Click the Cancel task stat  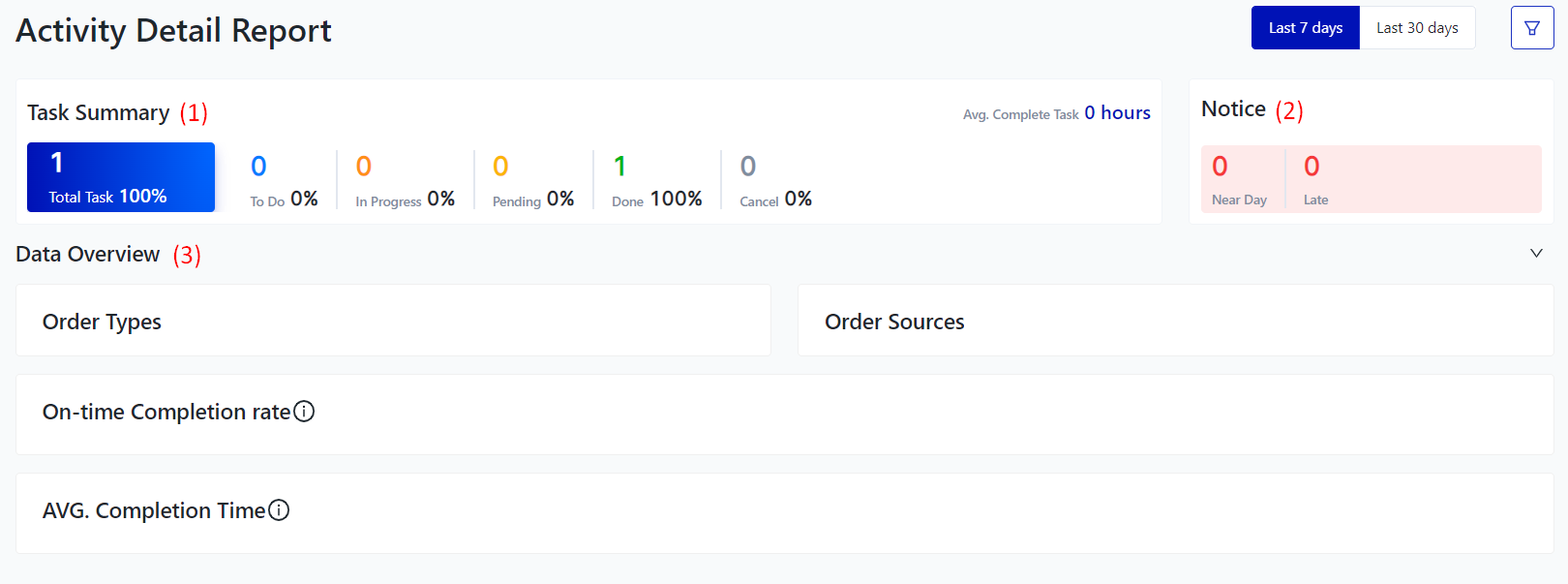pos(775,181)
